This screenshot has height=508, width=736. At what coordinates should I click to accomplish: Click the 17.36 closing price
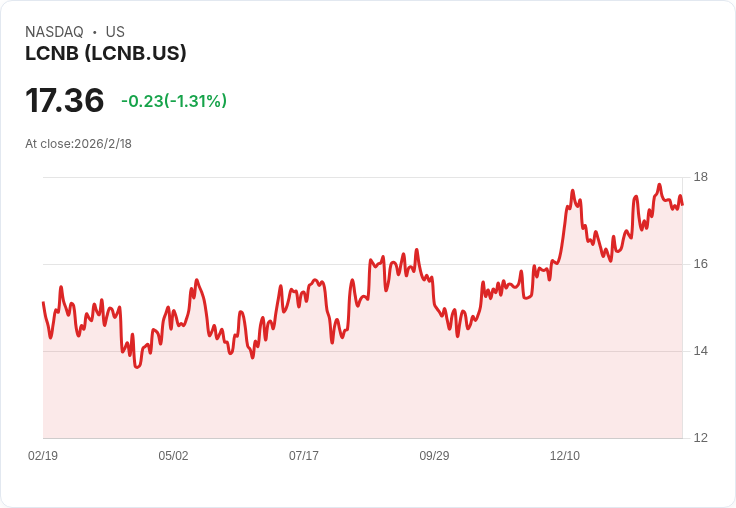[64, 100]
